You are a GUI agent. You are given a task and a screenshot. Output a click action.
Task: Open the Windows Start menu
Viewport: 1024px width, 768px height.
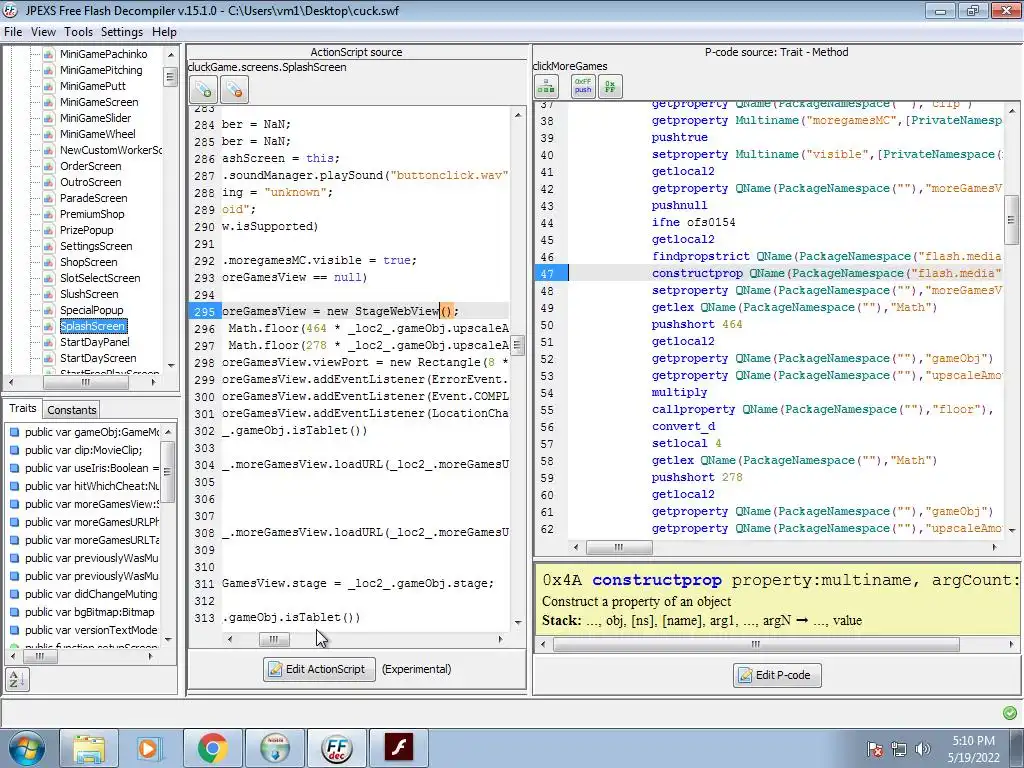pyautogui.click(x=26, y=748)
